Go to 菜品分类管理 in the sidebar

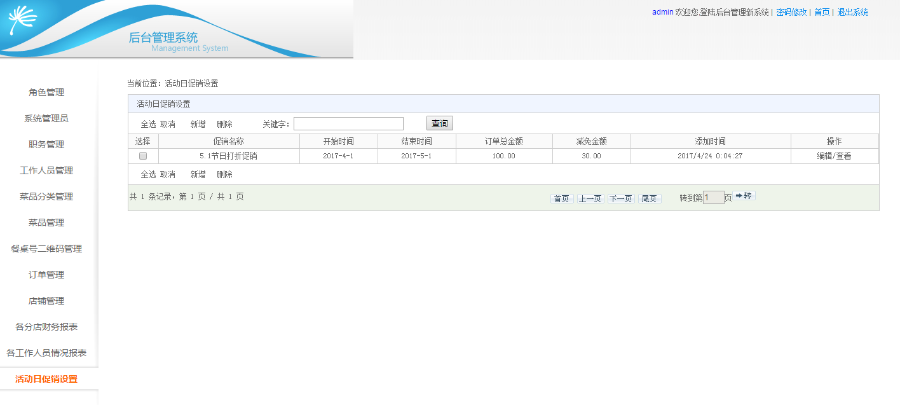pyautogui.click(x=46, y=196)
